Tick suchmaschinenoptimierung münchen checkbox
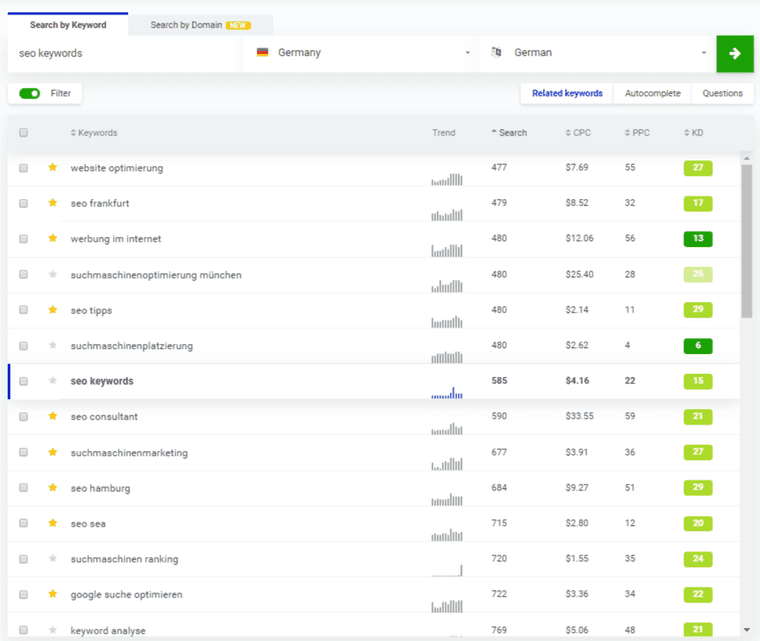Image resolution: width=760 pixels, height=641 pixels. [23, 274]
